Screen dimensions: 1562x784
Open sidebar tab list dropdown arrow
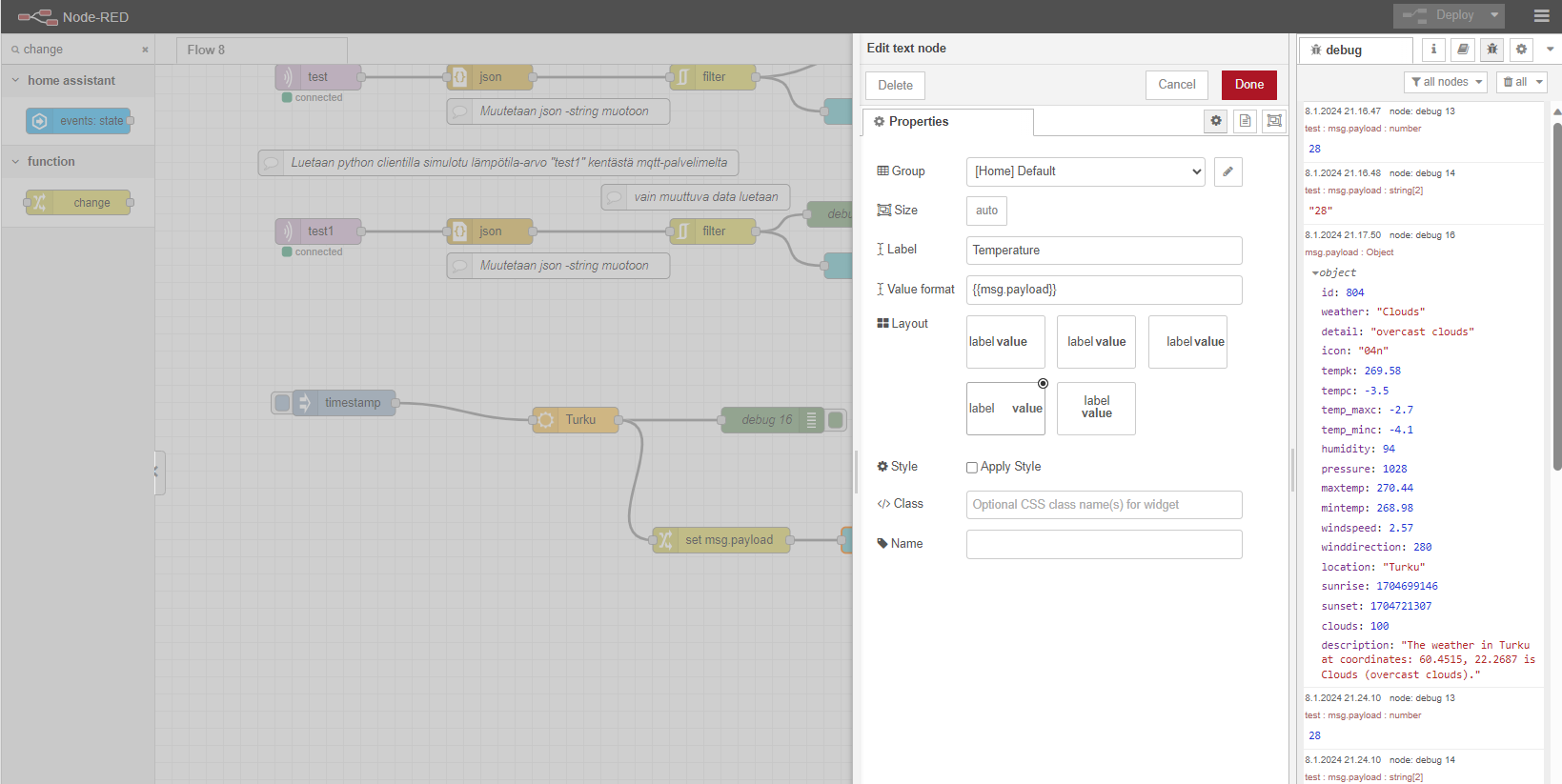pos(1550,50)
